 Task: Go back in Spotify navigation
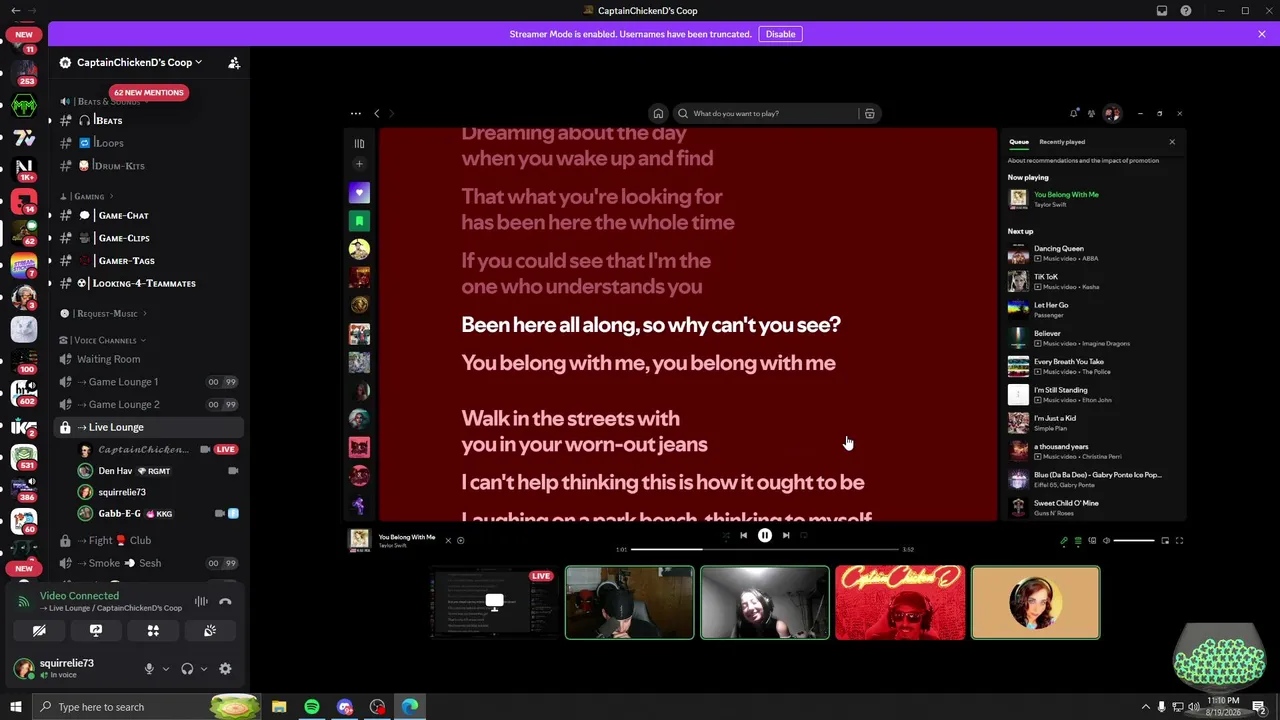coord(377,113)
